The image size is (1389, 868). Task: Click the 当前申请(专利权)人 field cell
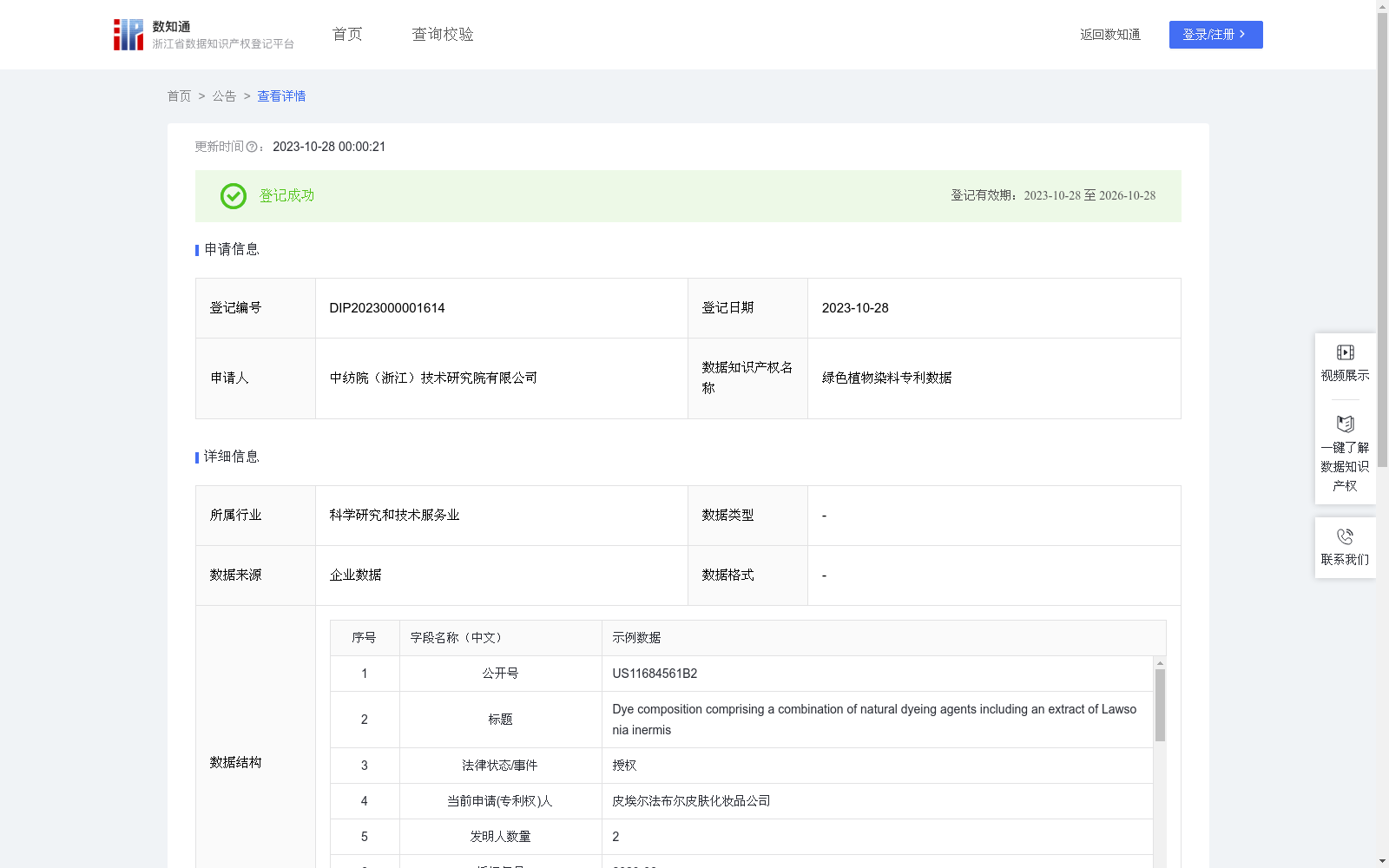click(x=501, y=801)
